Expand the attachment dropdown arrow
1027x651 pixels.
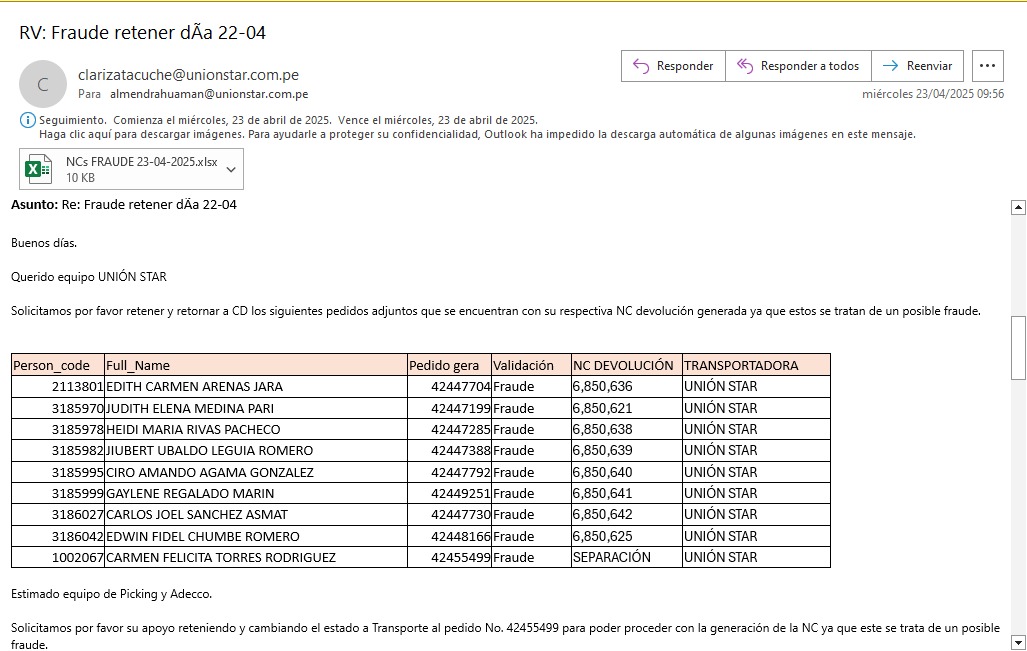tap(231, 170)
